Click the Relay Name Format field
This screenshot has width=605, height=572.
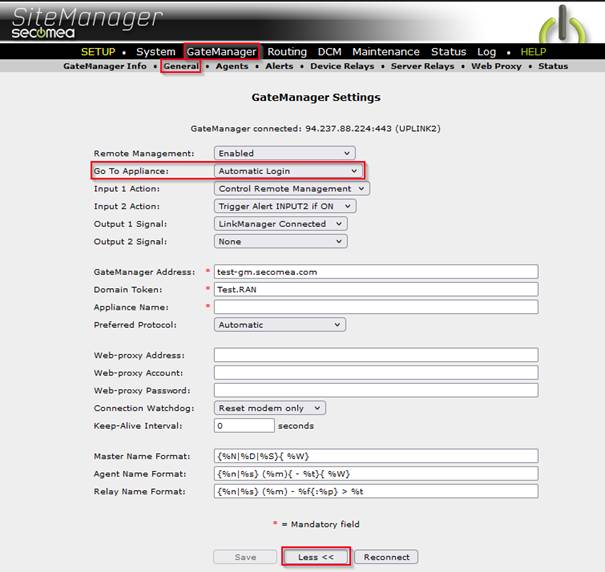pos(376,491)
